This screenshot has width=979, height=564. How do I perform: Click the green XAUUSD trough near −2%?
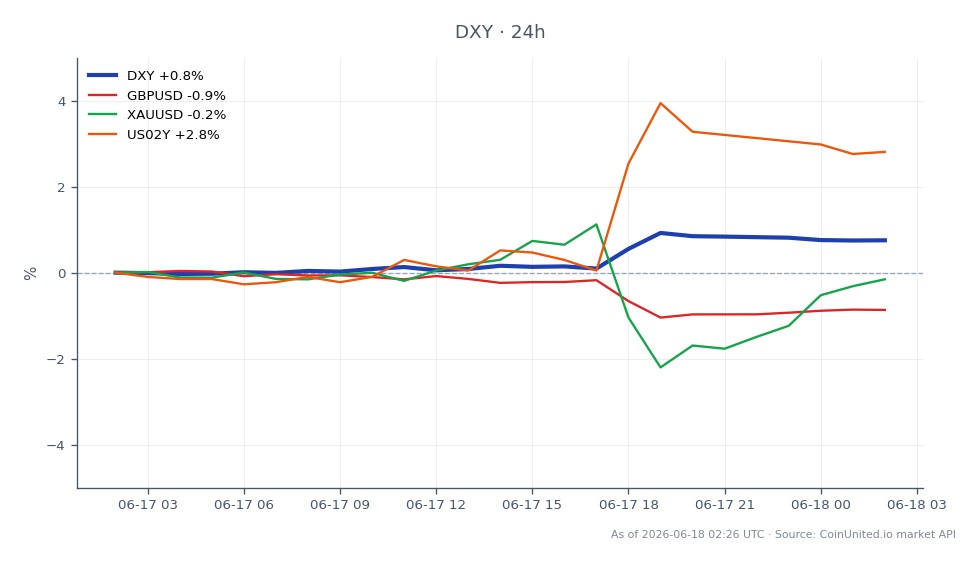pyautogui.click(x=661, y=367)
